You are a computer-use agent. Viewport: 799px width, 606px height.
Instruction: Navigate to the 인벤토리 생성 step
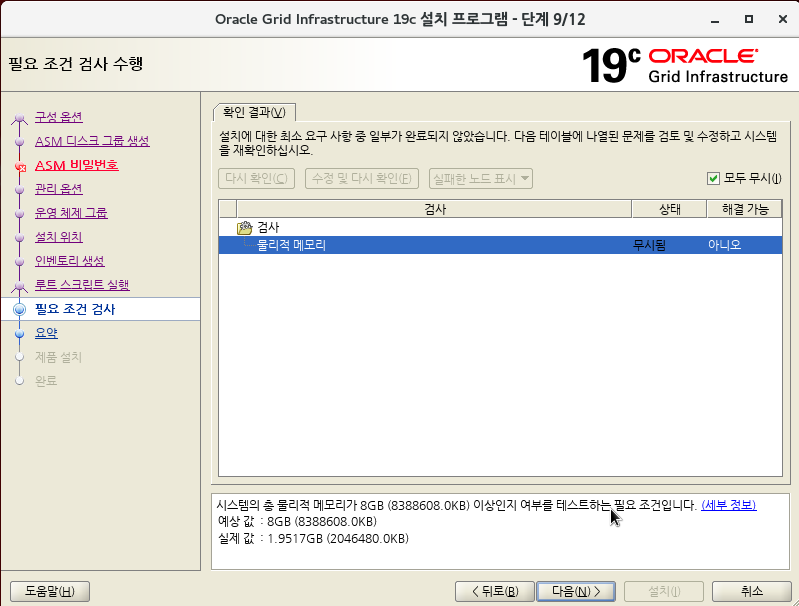[69, 261]
